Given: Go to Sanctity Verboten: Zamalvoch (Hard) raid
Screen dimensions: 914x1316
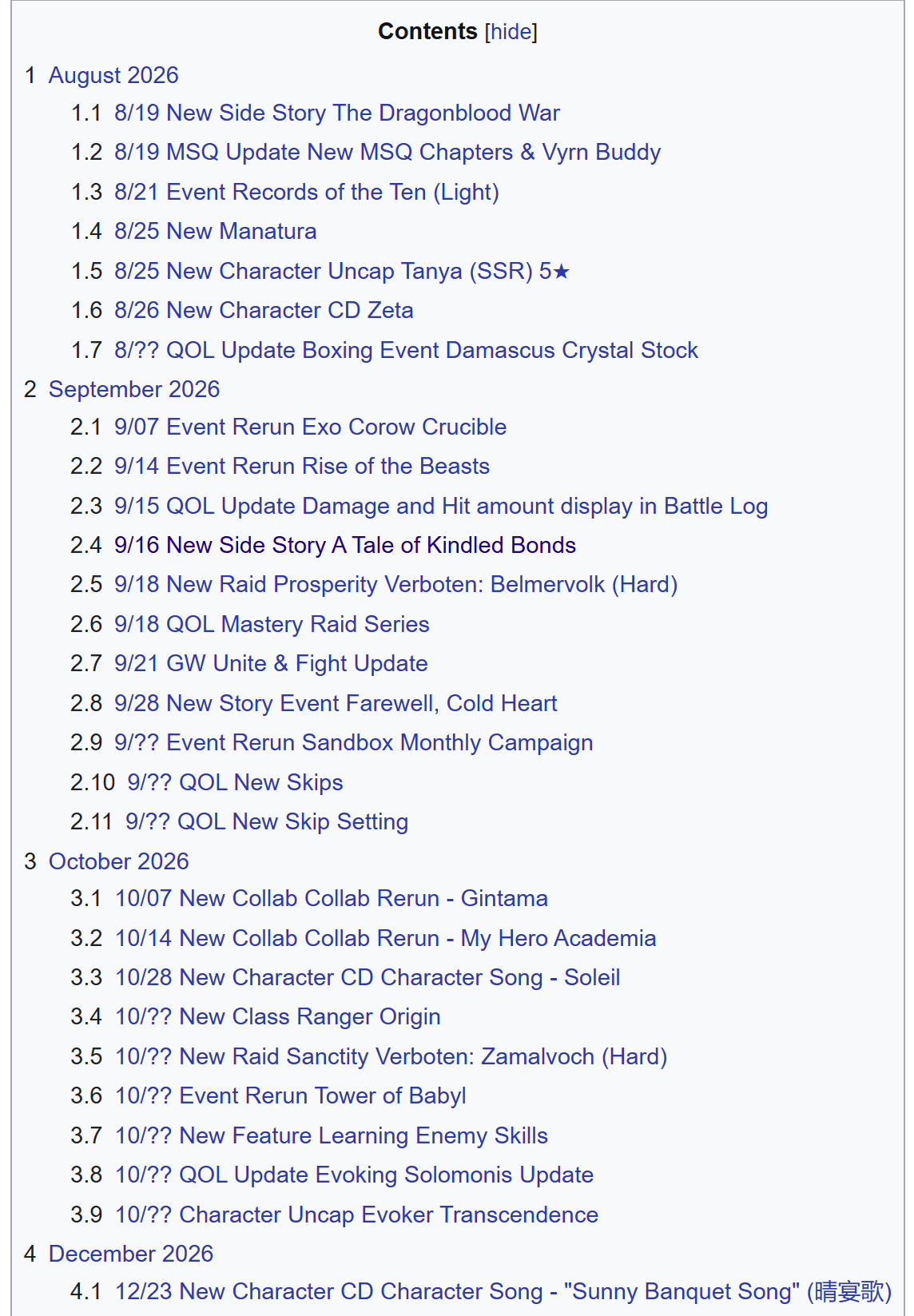Looking at the screenshot, I should point(391,1056).
